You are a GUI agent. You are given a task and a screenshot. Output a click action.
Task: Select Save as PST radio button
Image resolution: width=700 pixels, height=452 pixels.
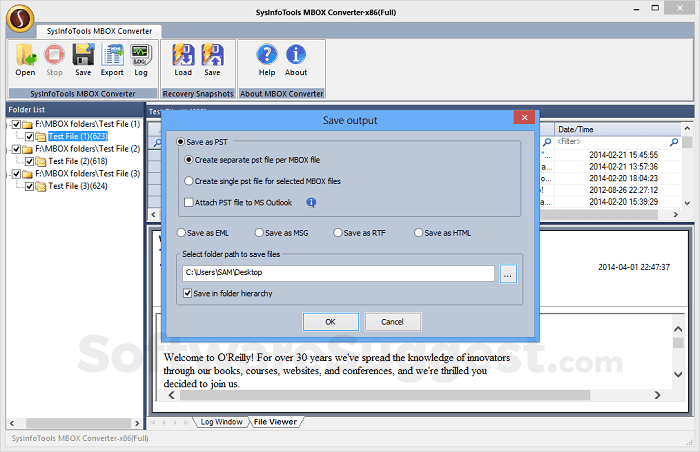(180, 142)
